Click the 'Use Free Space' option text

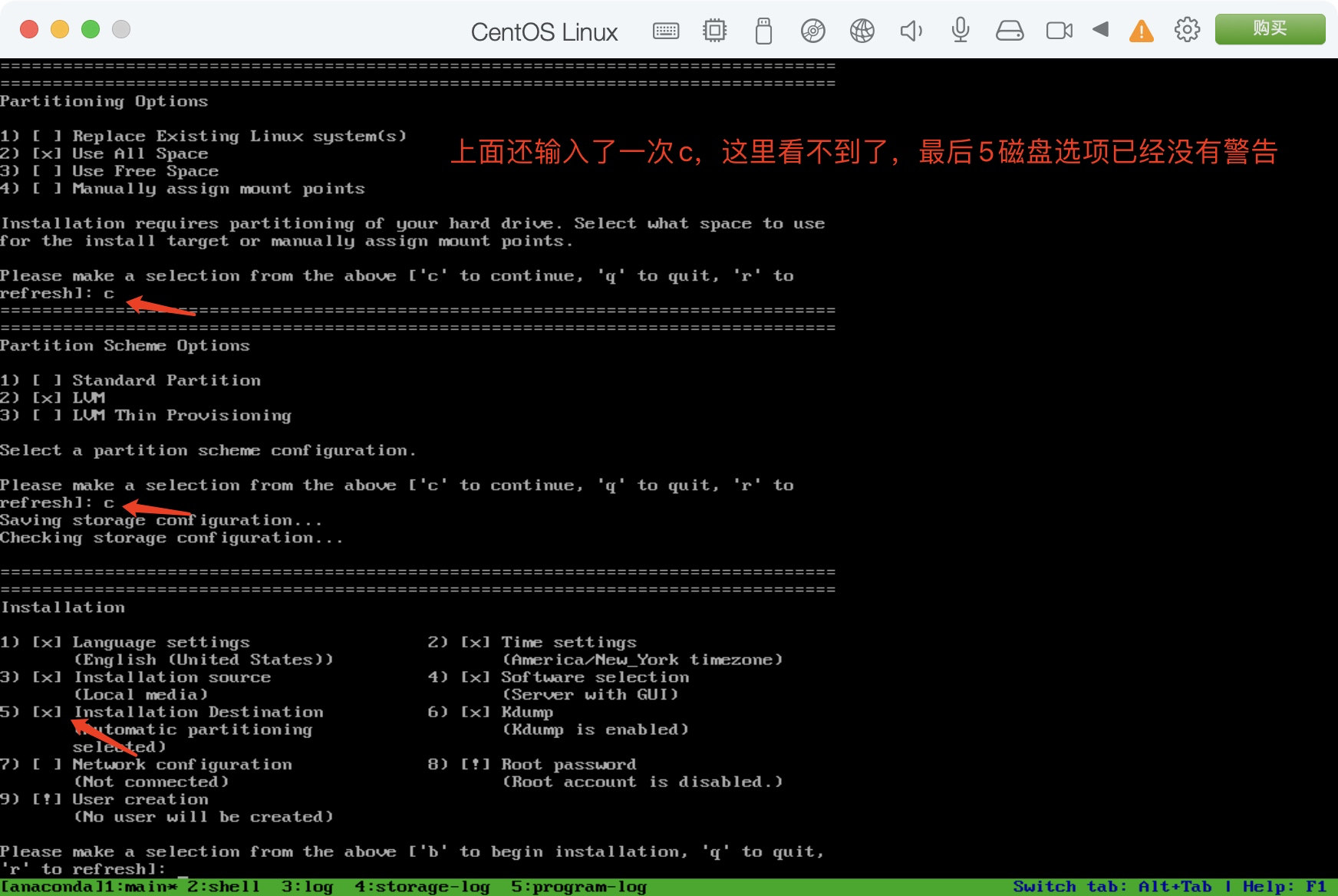(146, 171)
